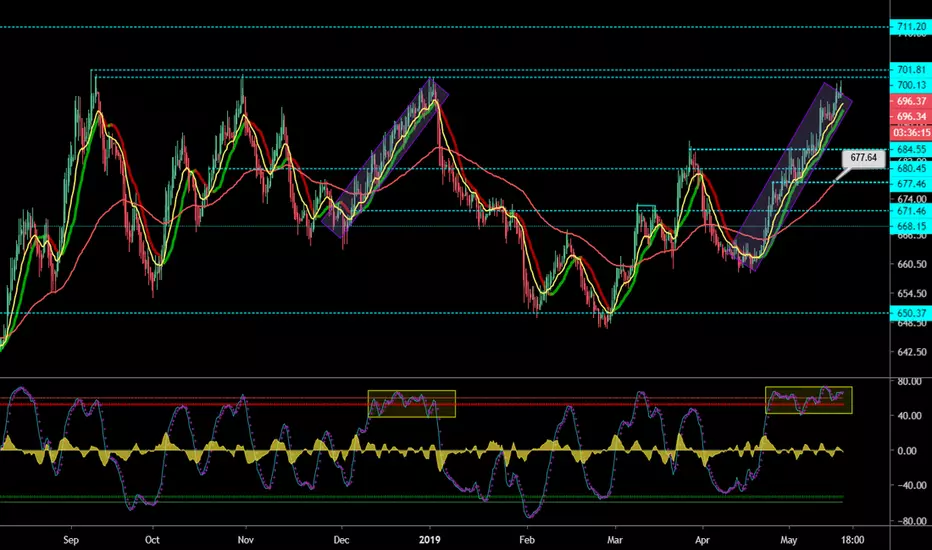Select the Apr label on time axis

click(703, 540)
